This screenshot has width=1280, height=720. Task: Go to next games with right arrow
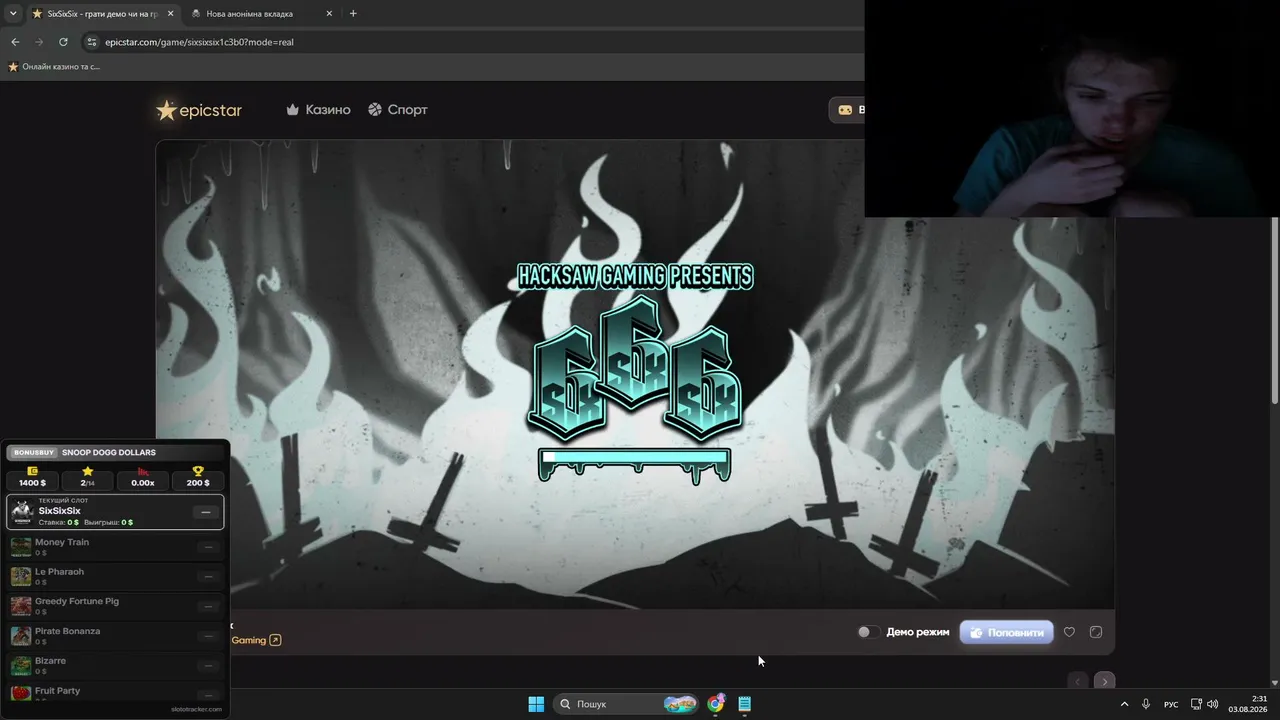pyautogui.click(x=1104, y=681)
